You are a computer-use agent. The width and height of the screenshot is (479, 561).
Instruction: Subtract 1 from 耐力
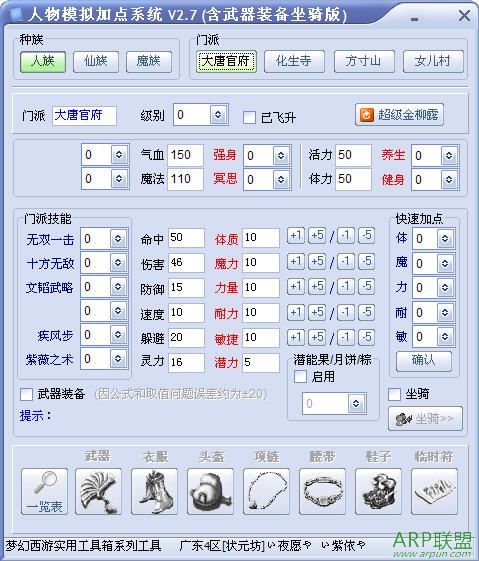point(346,312)
